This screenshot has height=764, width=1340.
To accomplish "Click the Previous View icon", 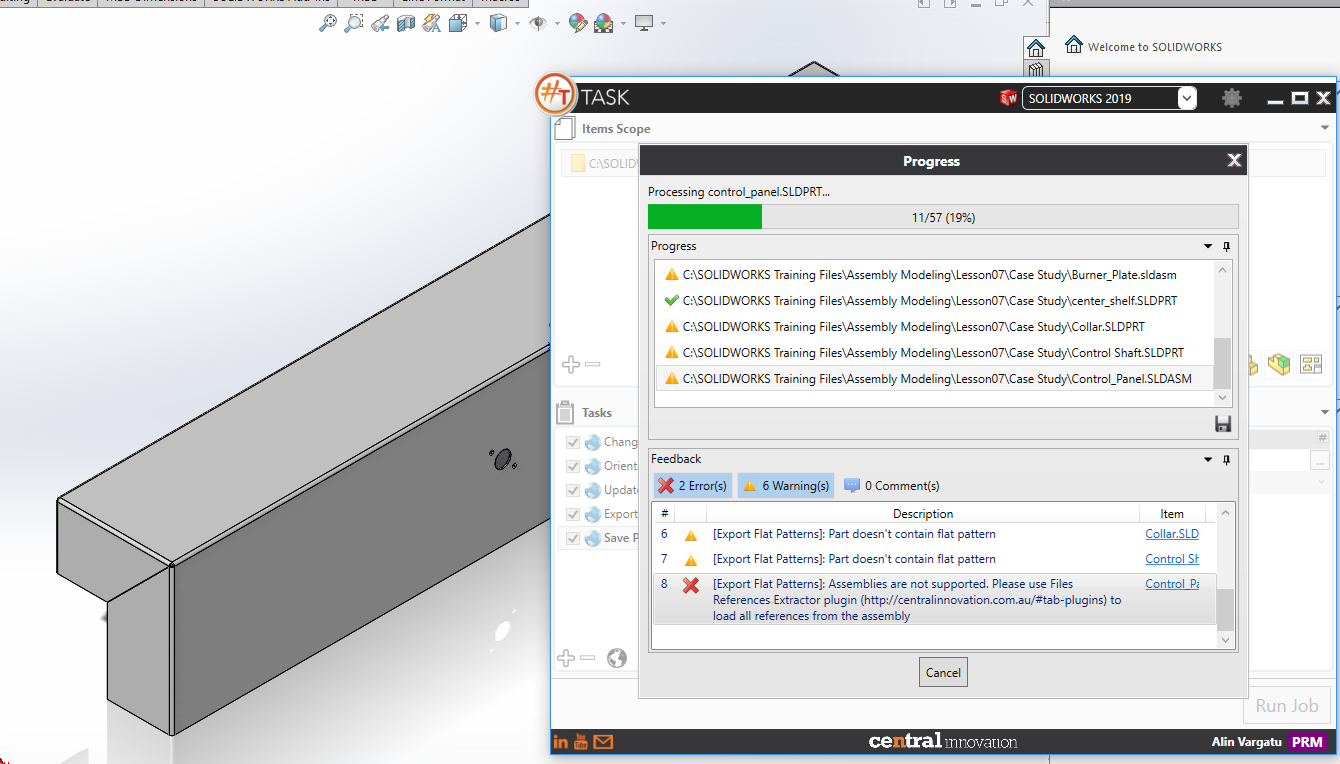I will click(x=380, y=23).
